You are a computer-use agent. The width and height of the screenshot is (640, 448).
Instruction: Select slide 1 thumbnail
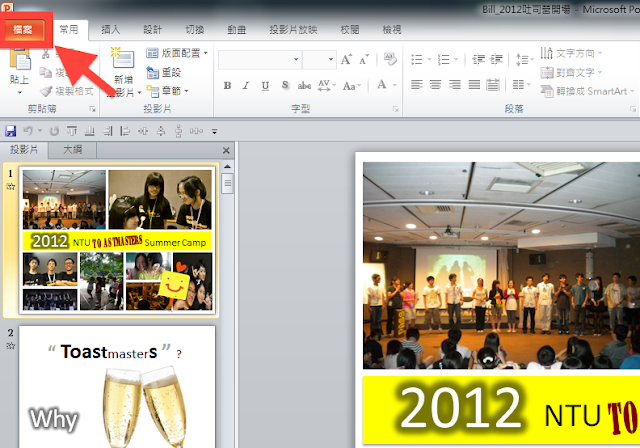pyautogui.click(x=117, y=240)
